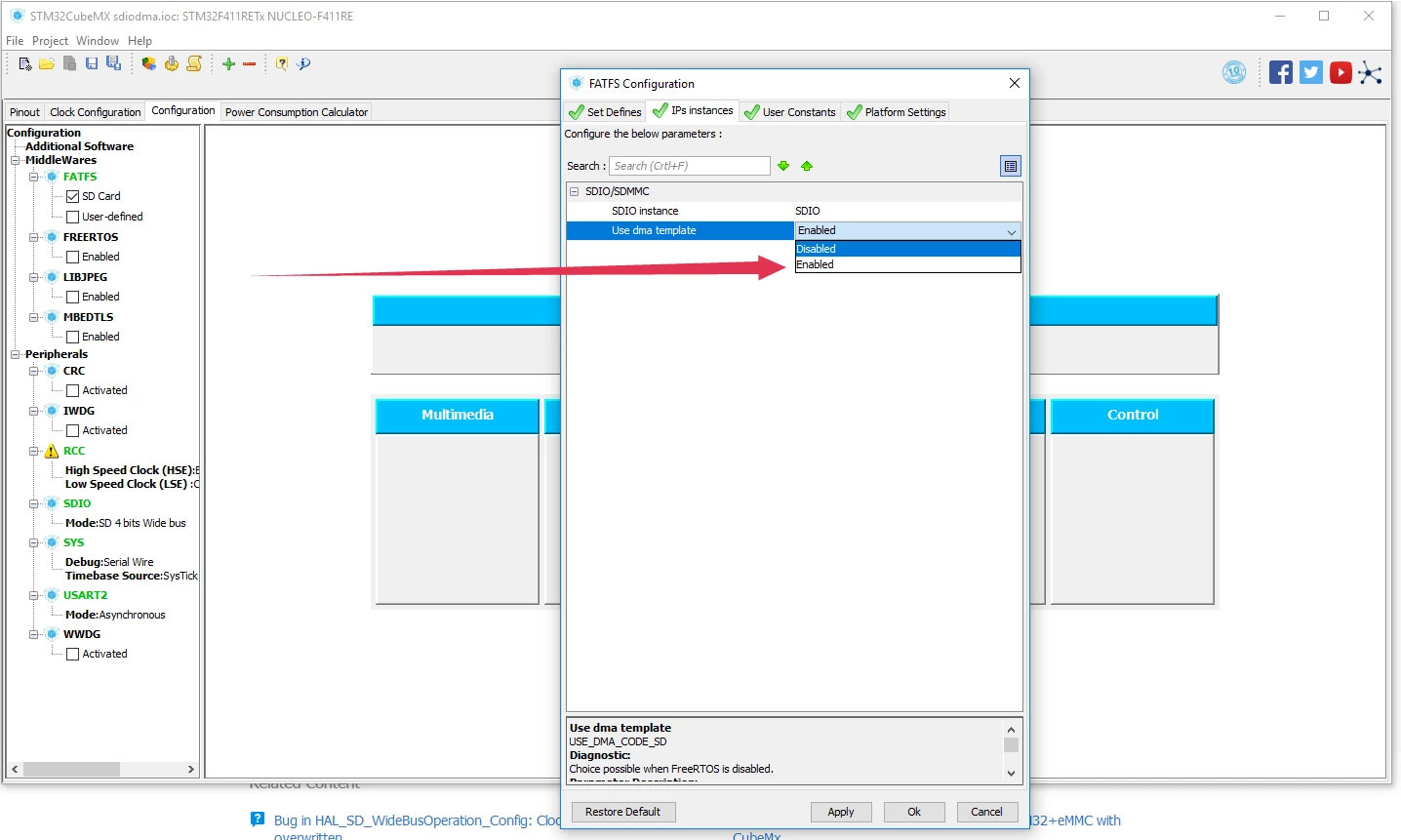Collapse the MiddleWares tree node
The height and width of the screenshot is (840, 1401).
point(15,160)
